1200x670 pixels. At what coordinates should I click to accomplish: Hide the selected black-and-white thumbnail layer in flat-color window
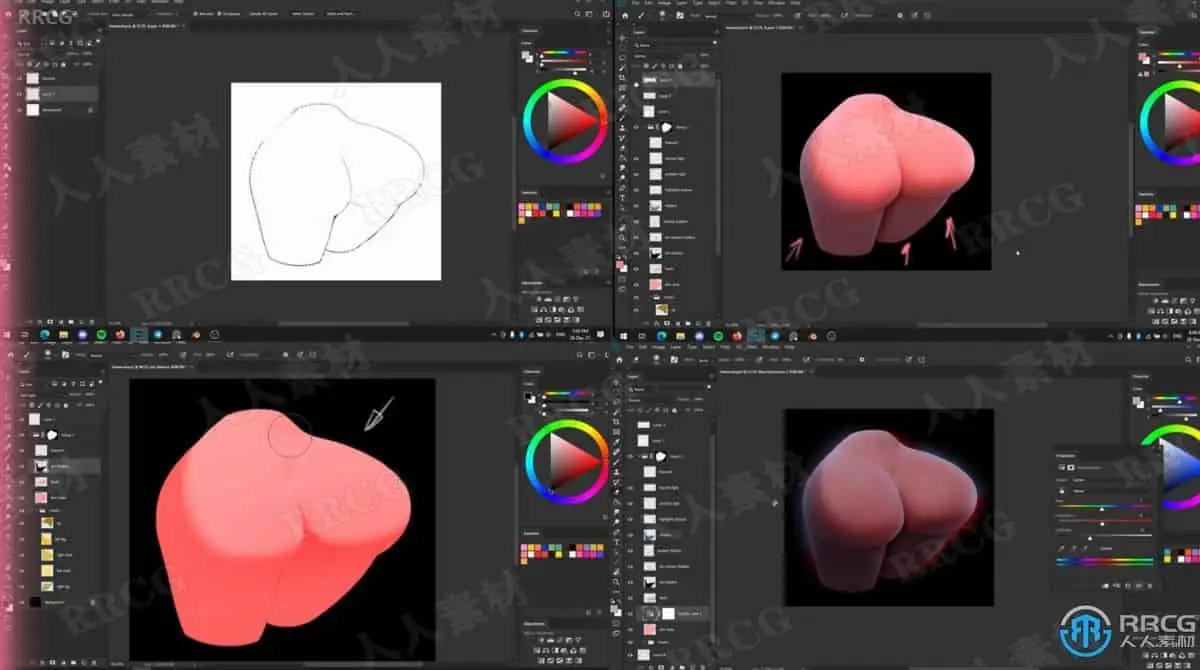(x=21, y=466)
